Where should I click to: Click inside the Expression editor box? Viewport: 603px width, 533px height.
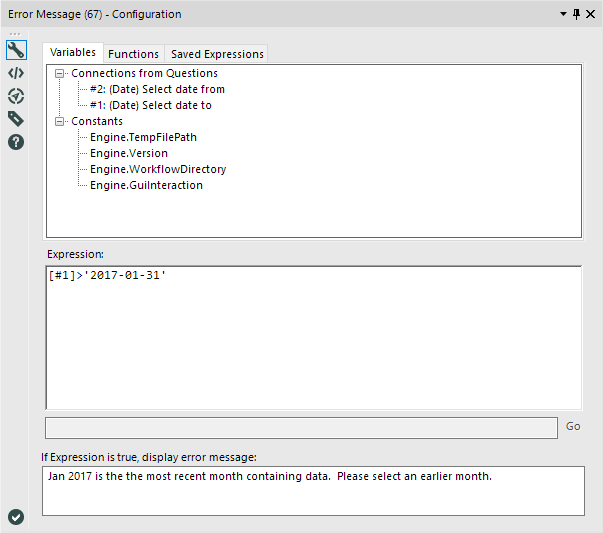[x=313, y=337]
